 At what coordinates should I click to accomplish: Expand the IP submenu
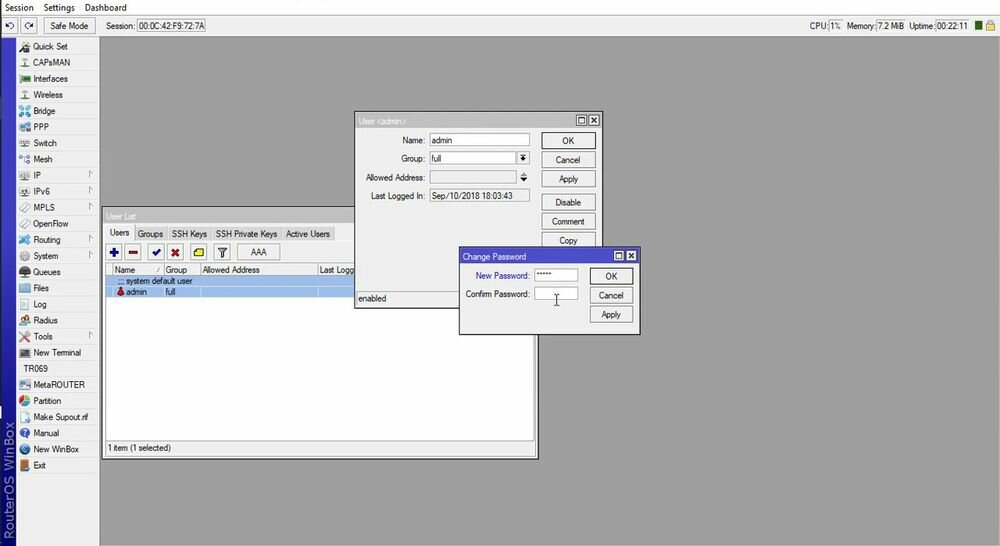tap(57, 175)
